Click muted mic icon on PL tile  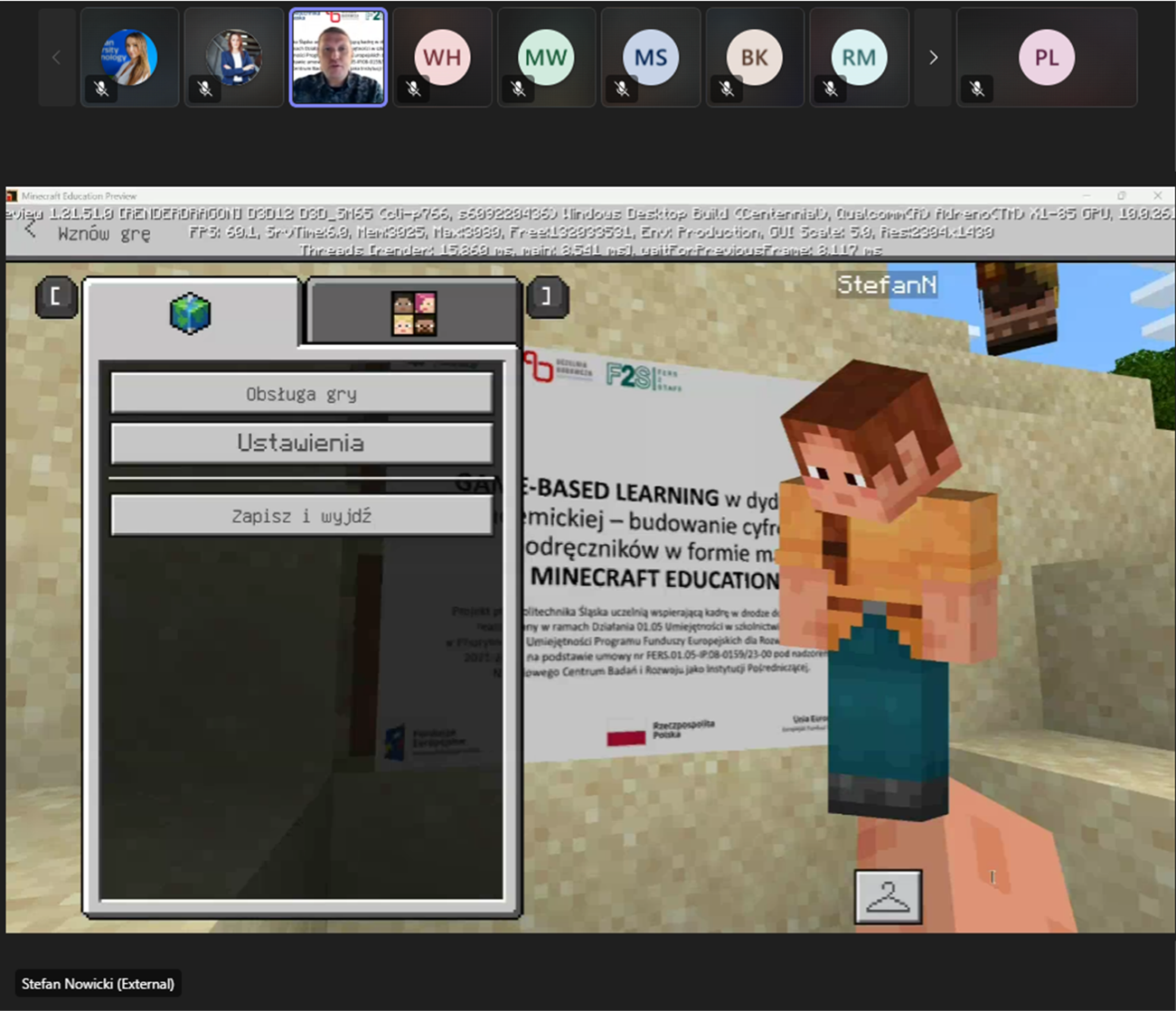click(x=977, y=89)
